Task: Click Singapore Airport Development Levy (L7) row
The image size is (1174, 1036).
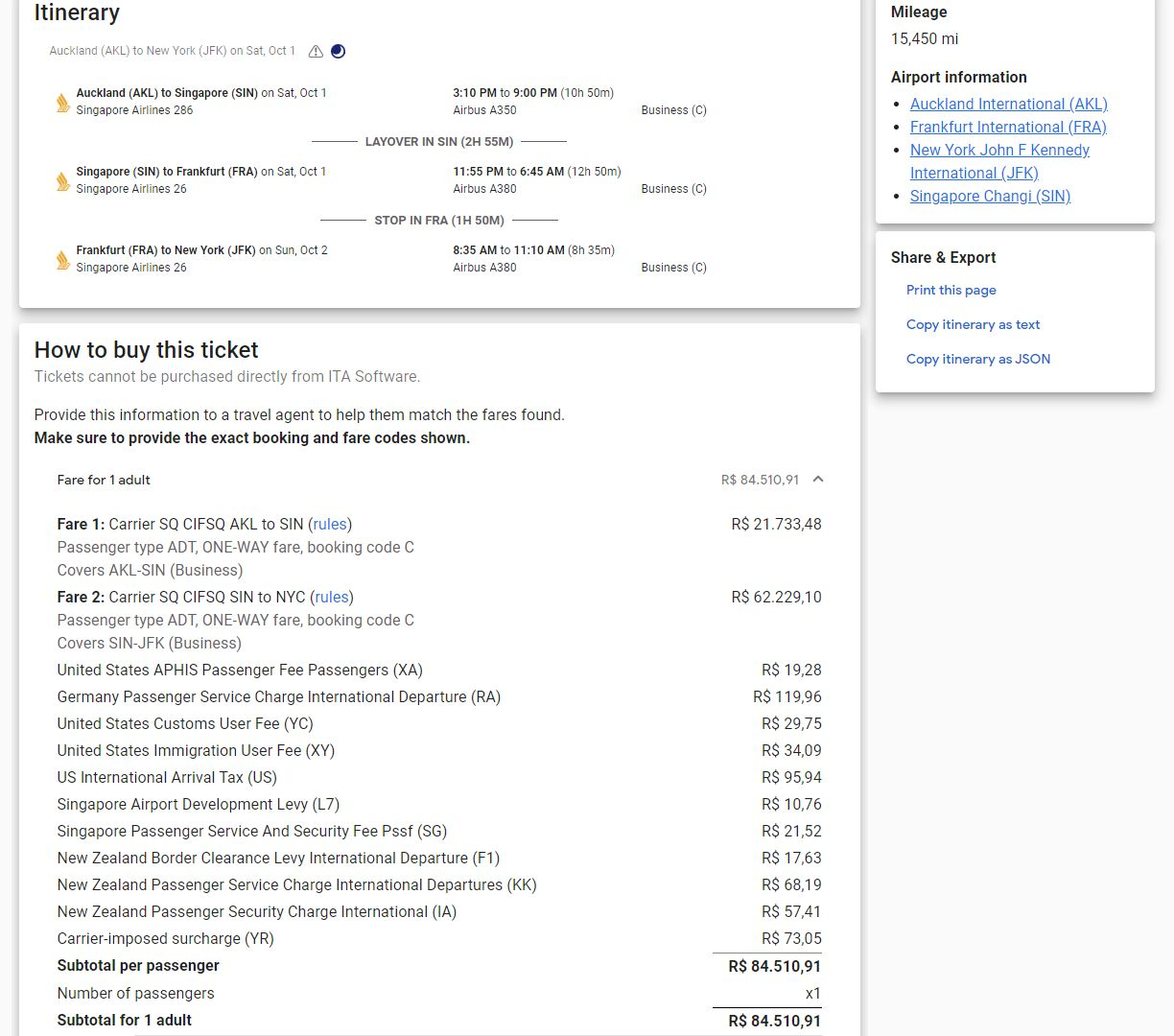Action: point(439,804)
